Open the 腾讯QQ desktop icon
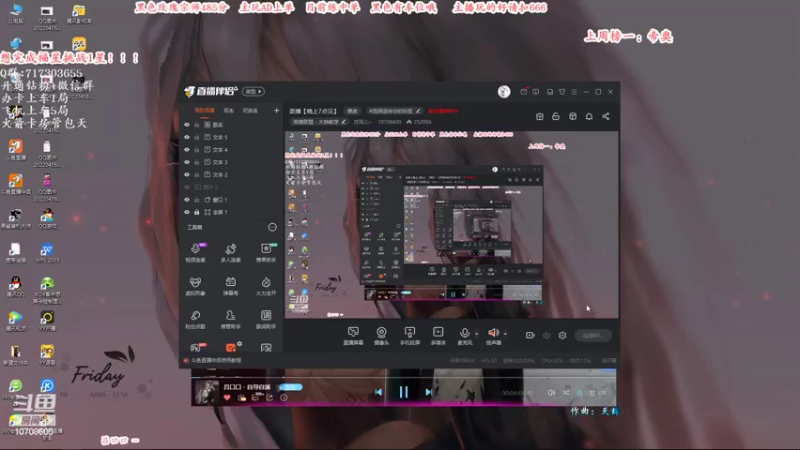The image size is (800, 450). coord(15,286)
